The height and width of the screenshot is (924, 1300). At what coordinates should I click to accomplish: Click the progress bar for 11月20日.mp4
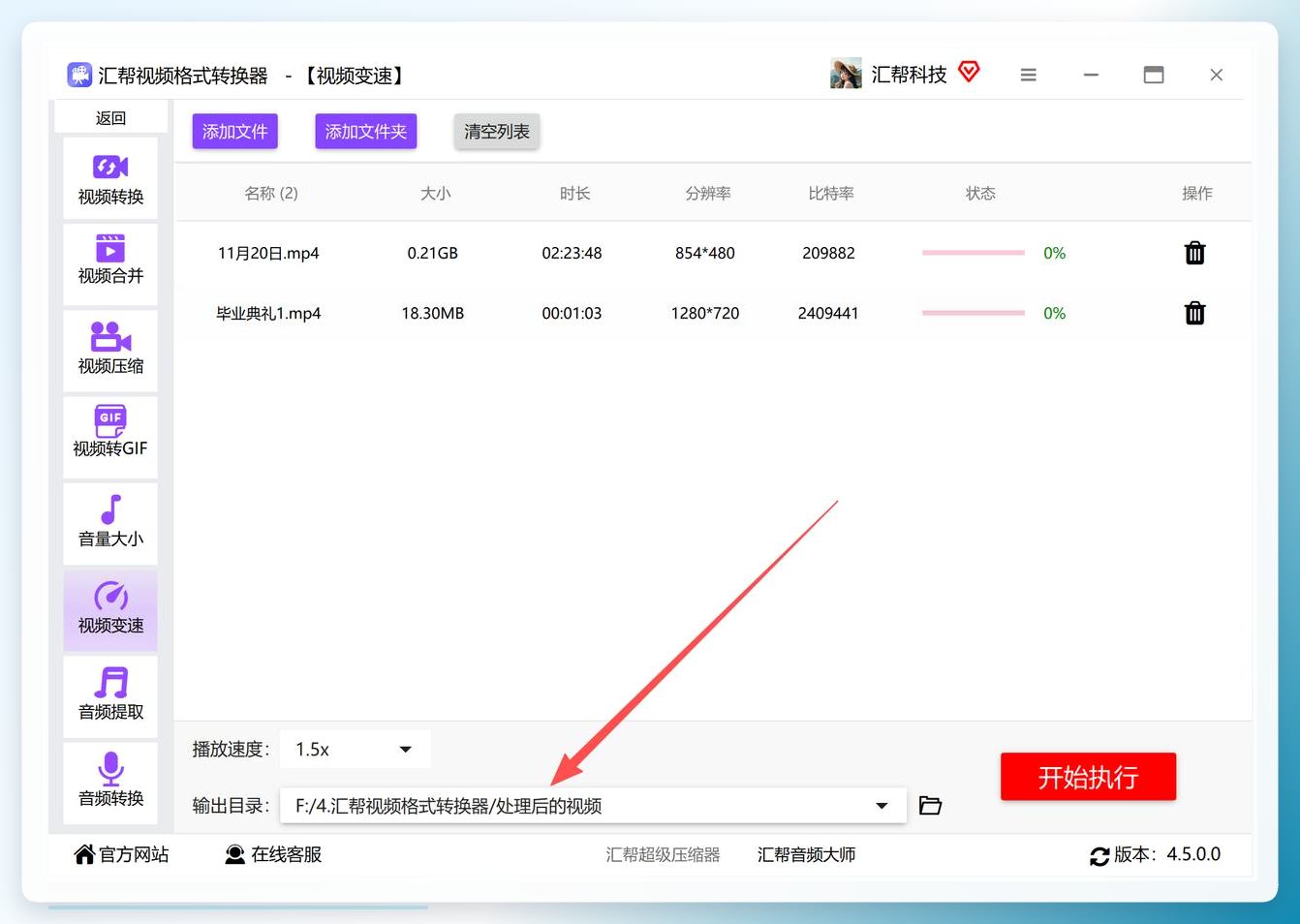(x=974, y=253)
